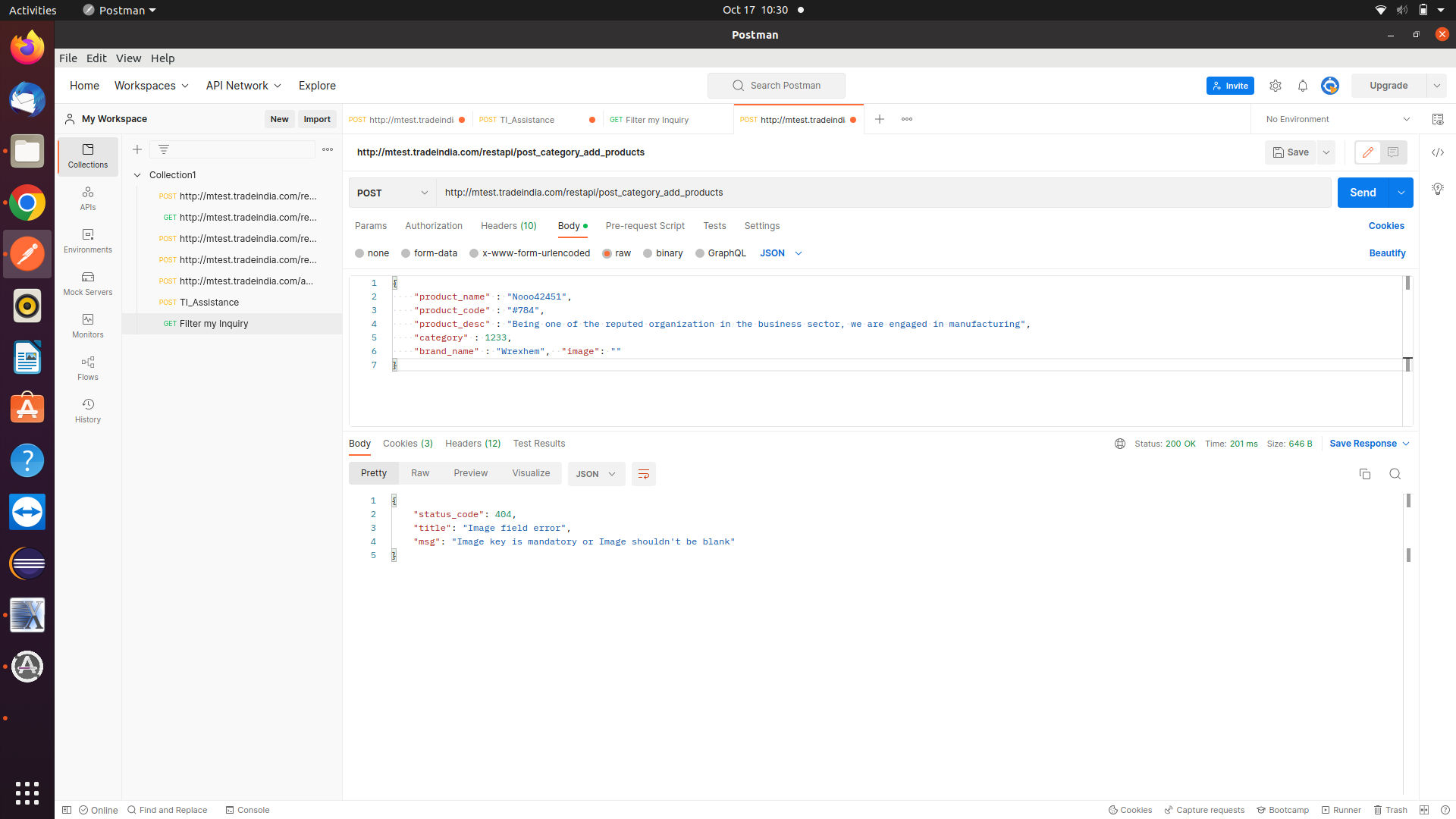Switch to the Tests tab in request

714,225
